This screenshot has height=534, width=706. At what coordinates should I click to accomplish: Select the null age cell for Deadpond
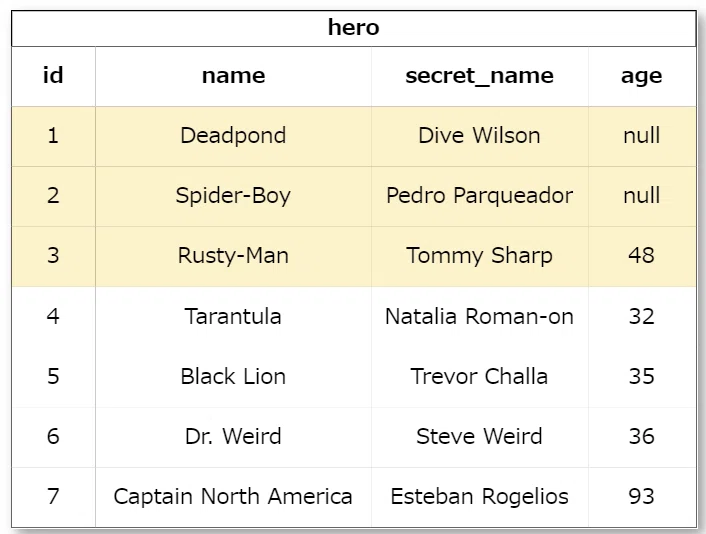[x=642, y=136]
